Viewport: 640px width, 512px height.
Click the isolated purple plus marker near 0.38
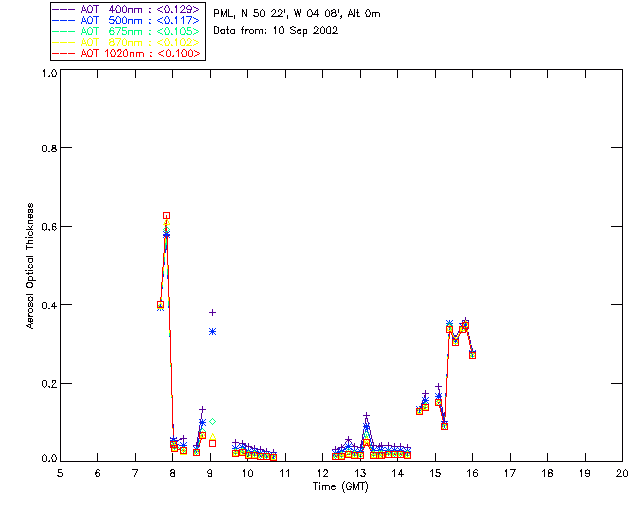[212, 312]
